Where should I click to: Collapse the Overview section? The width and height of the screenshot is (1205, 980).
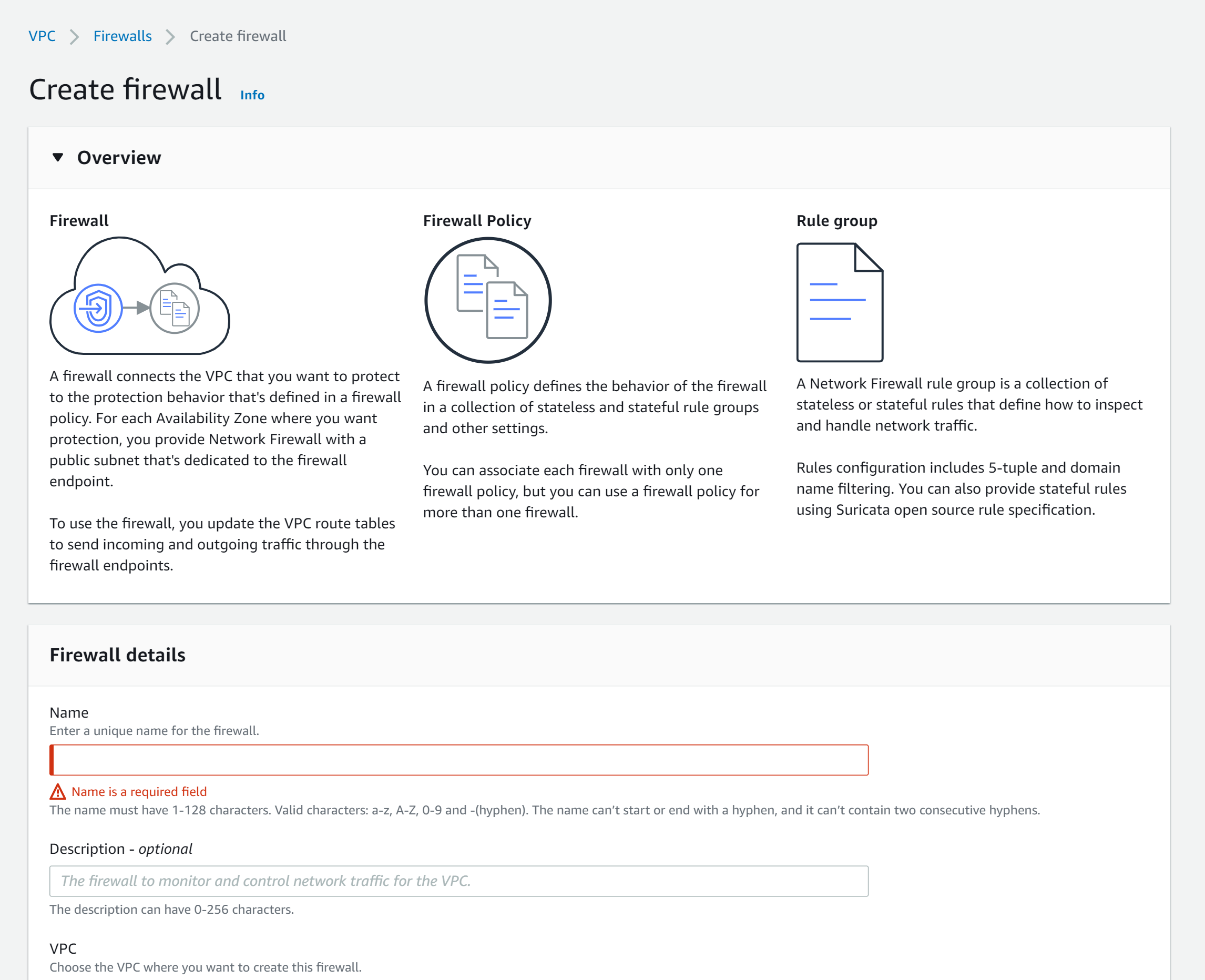click(58, 158)
